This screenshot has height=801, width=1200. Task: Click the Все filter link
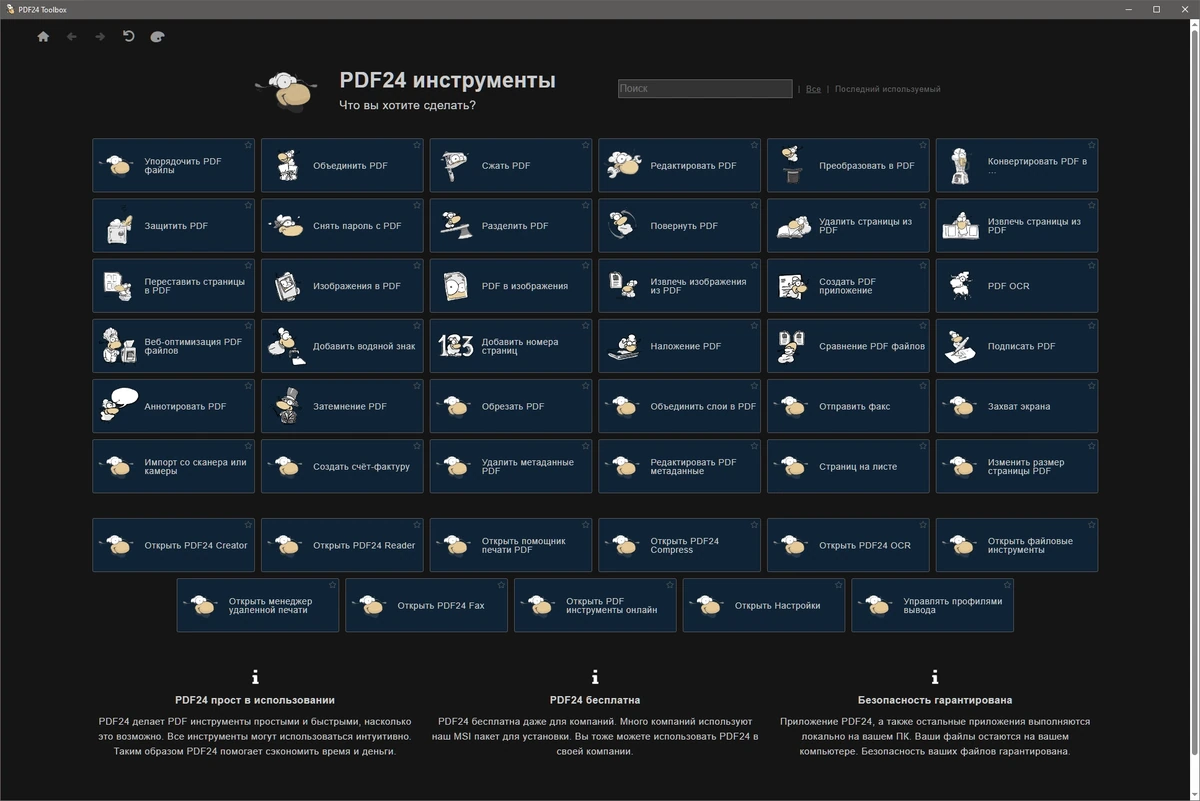click(813, 89)
